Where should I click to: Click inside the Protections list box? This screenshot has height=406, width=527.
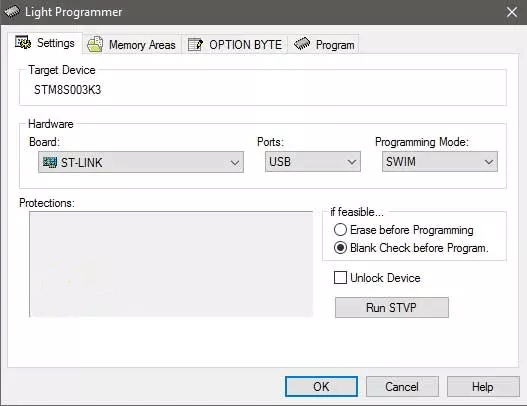coord(171,264)
